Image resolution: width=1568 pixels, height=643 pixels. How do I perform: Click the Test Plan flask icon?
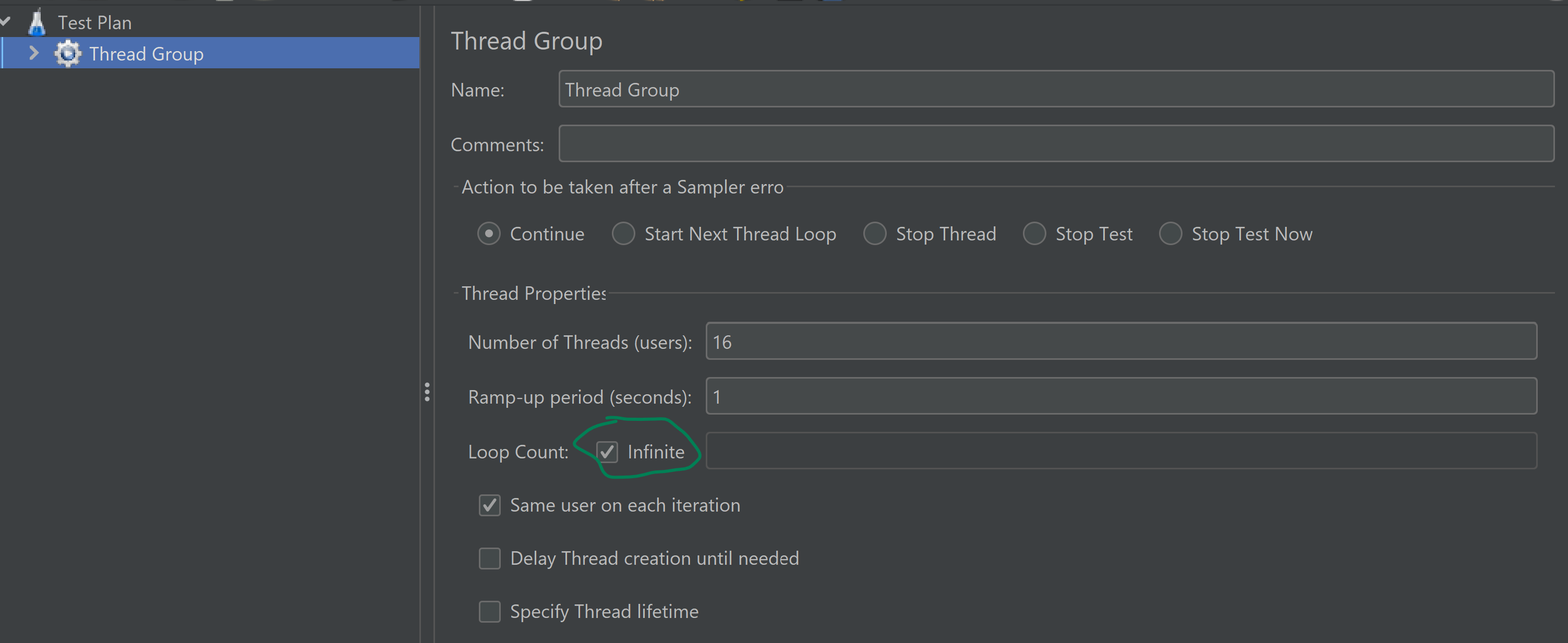[x=37, y=22]
